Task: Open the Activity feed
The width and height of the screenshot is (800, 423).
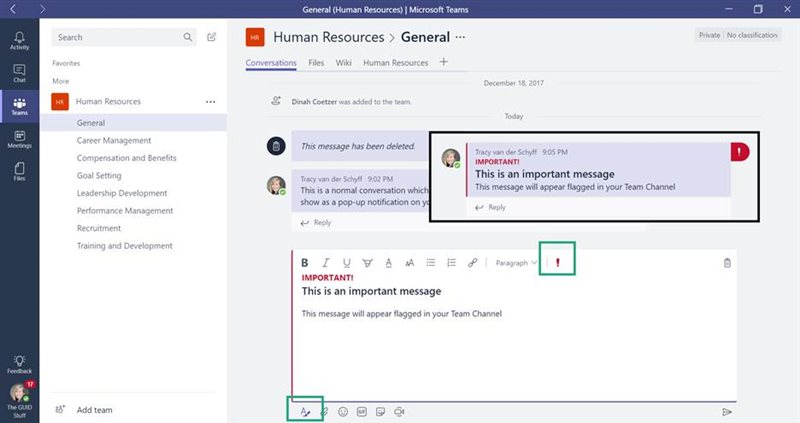Action: click(x=19, y=40)
